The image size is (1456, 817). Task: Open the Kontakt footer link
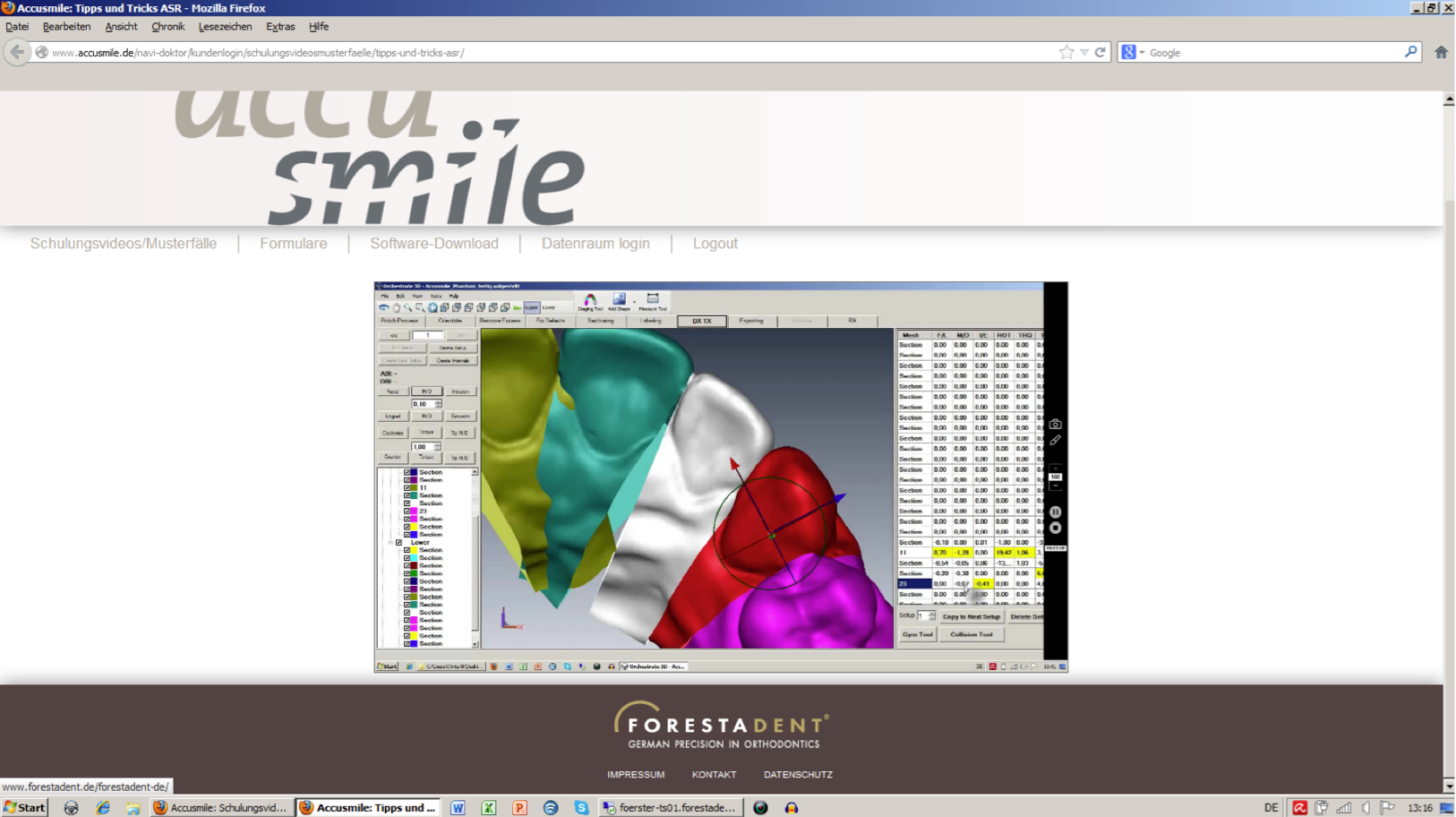pyautogui.click(x=714, y=775)
